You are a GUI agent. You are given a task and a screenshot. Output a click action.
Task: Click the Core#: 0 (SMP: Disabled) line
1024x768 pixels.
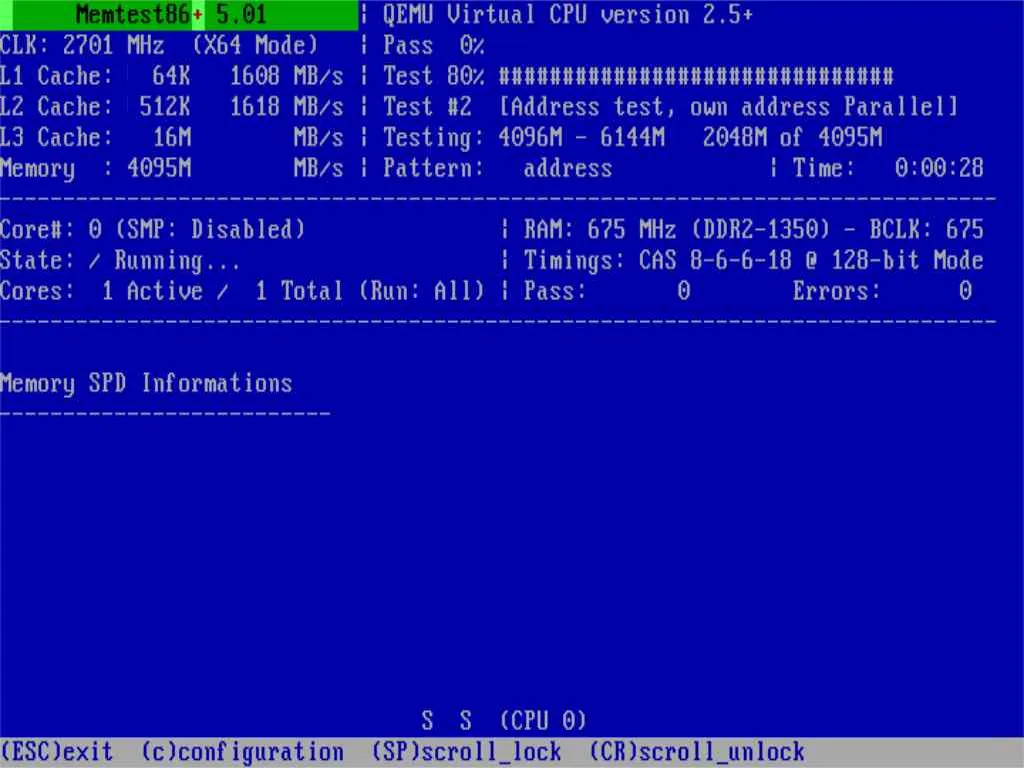coord(152,229)
